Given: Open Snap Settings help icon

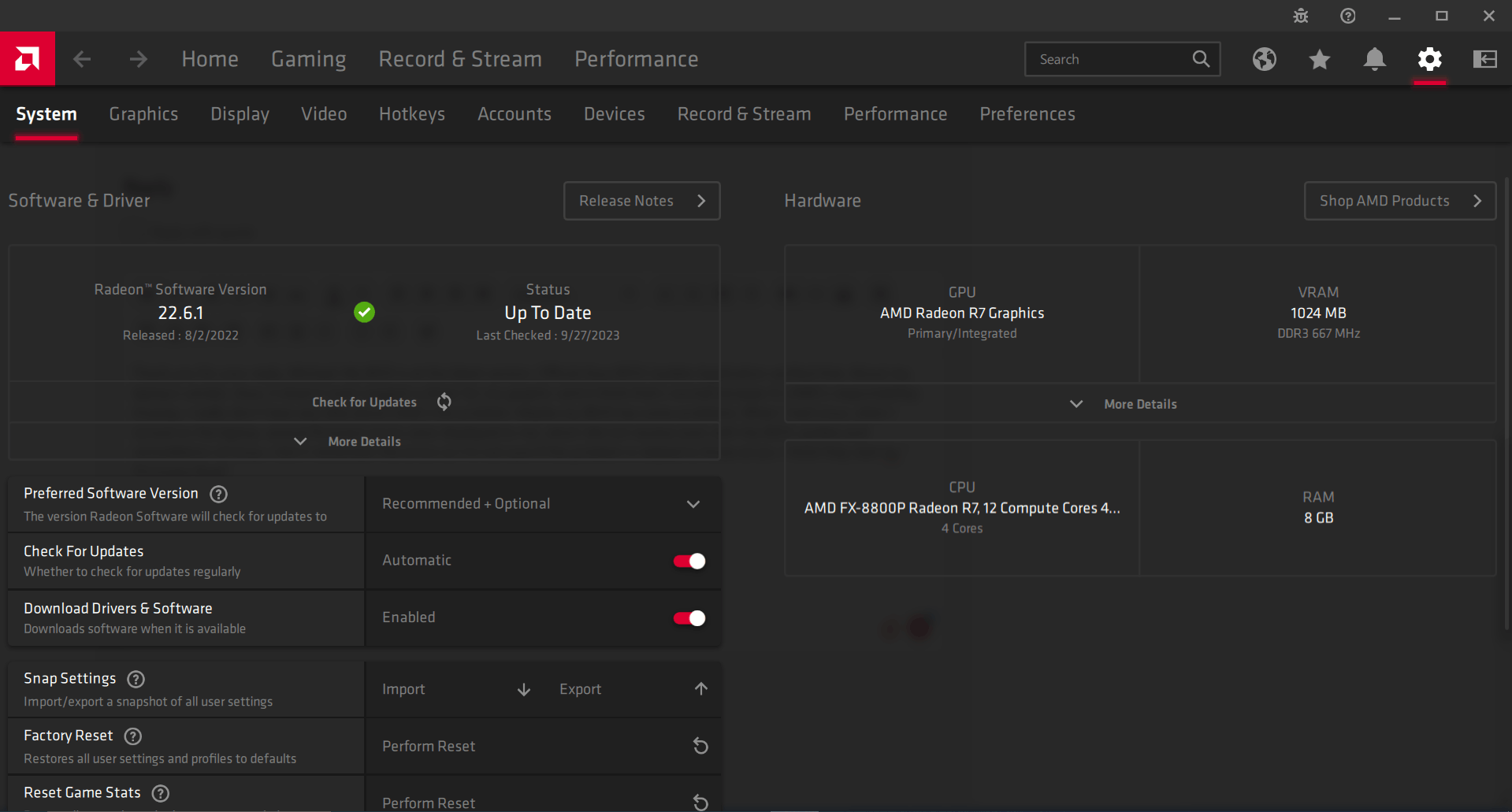Looking at the screenshot, I should 136,679.
